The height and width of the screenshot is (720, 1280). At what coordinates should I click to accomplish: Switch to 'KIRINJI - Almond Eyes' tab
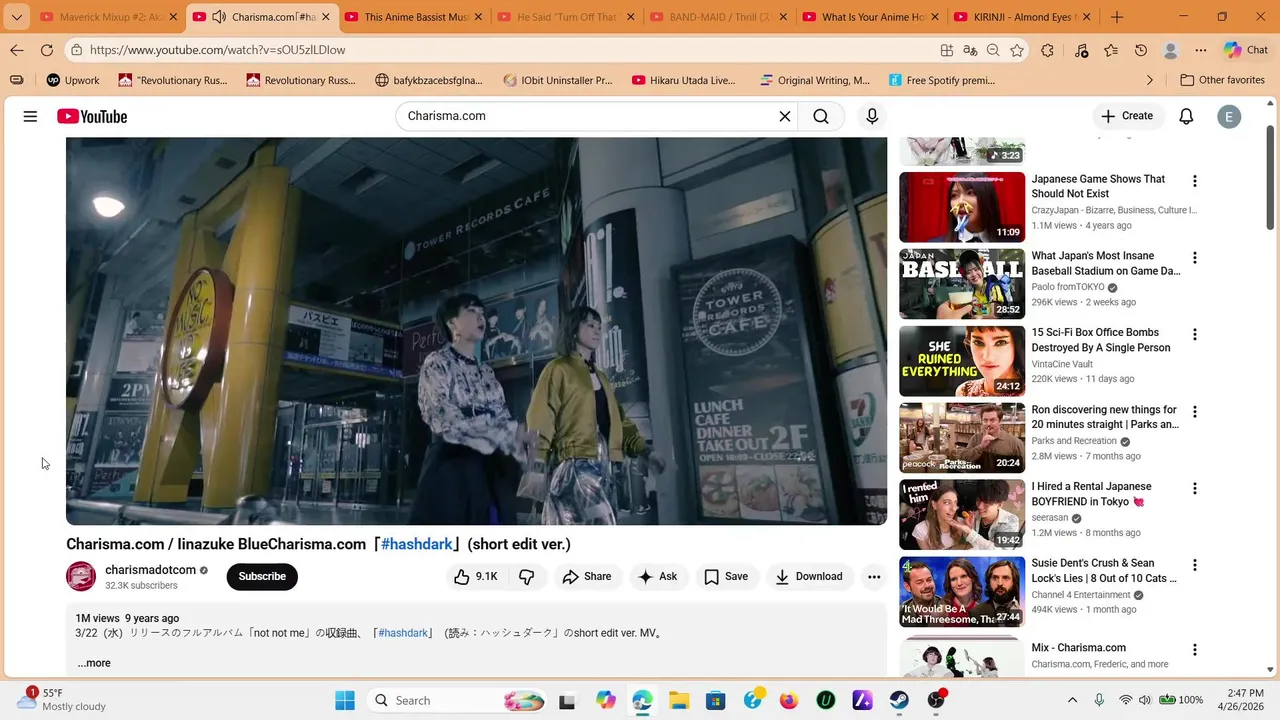tap(1023, 17)
